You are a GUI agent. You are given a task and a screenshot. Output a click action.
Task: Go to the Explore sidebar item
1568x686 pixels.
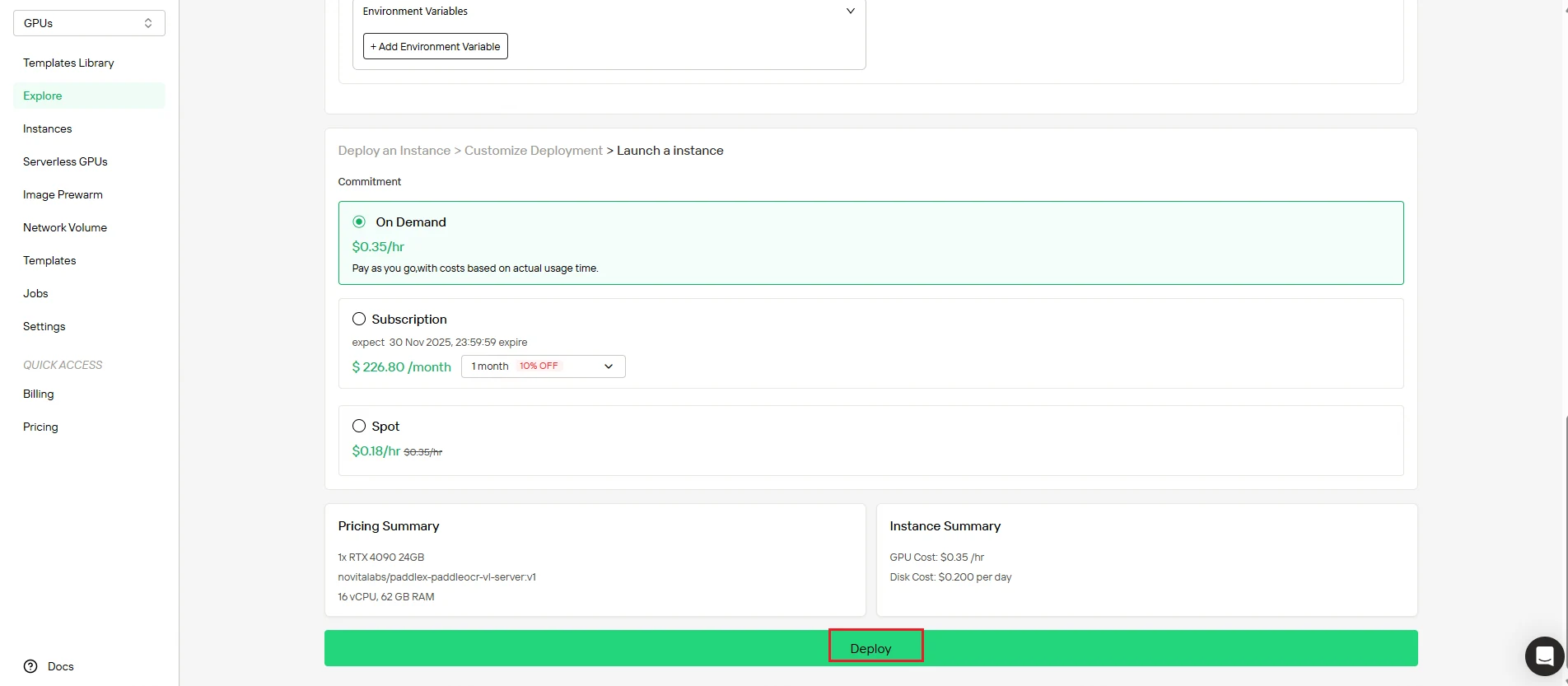89,96
